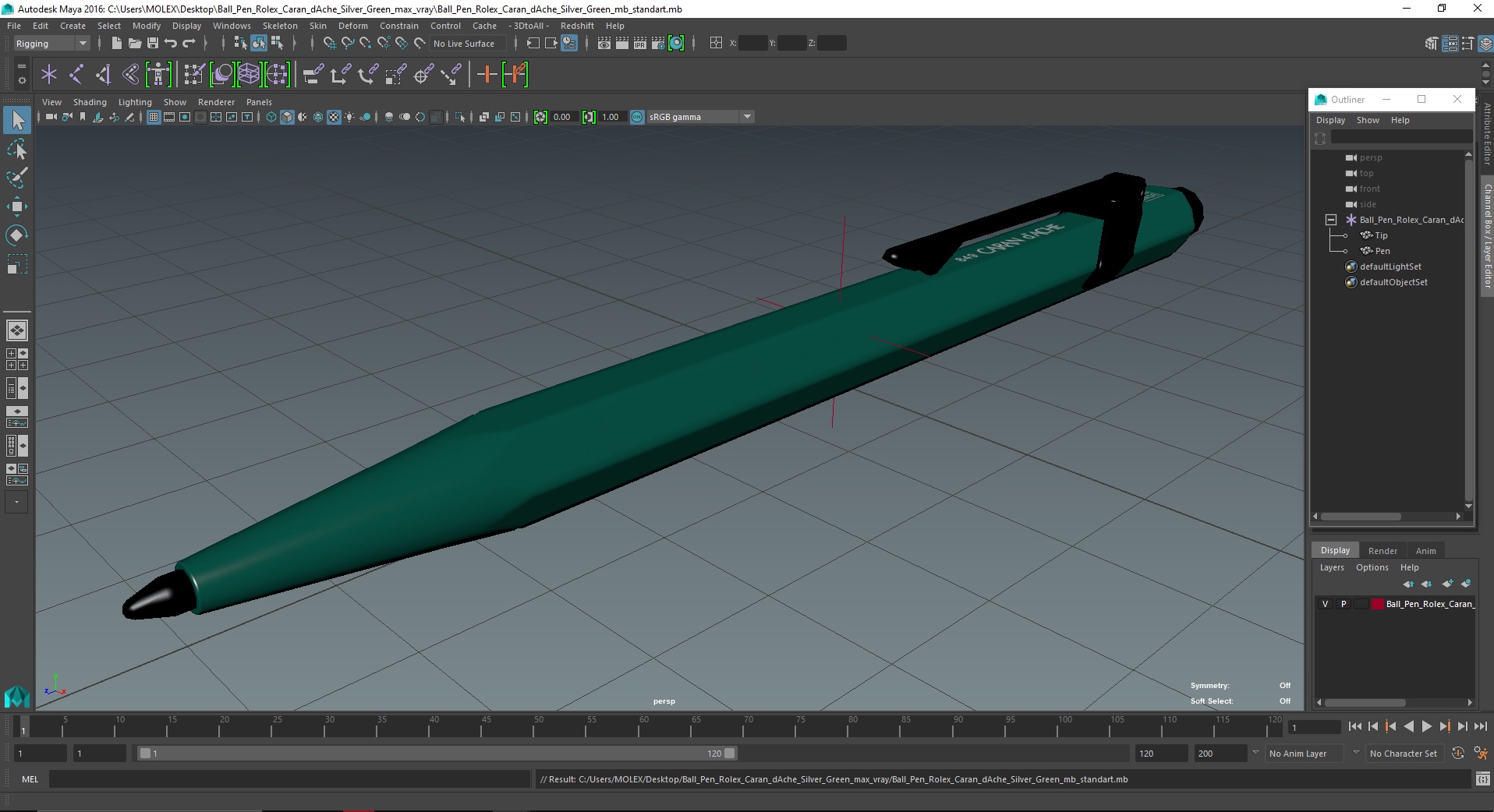The image size is (1494, 812).
Task: Select the Scale tool in toolbox
Action: point(17,264)
